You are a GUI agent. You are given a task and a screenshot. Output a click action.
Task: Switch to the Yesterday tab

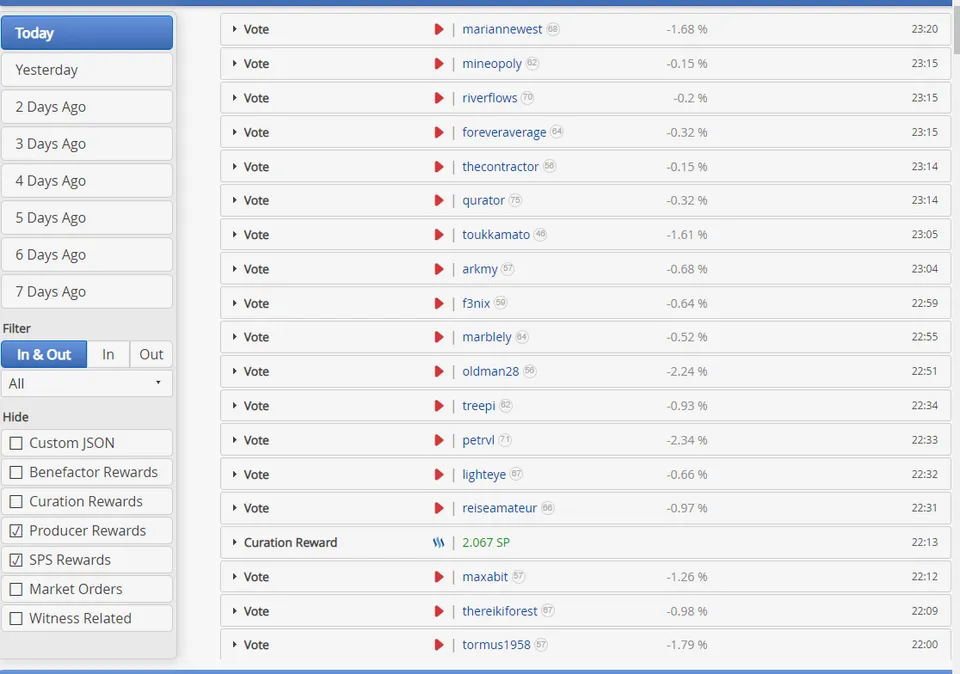[87, 70]
